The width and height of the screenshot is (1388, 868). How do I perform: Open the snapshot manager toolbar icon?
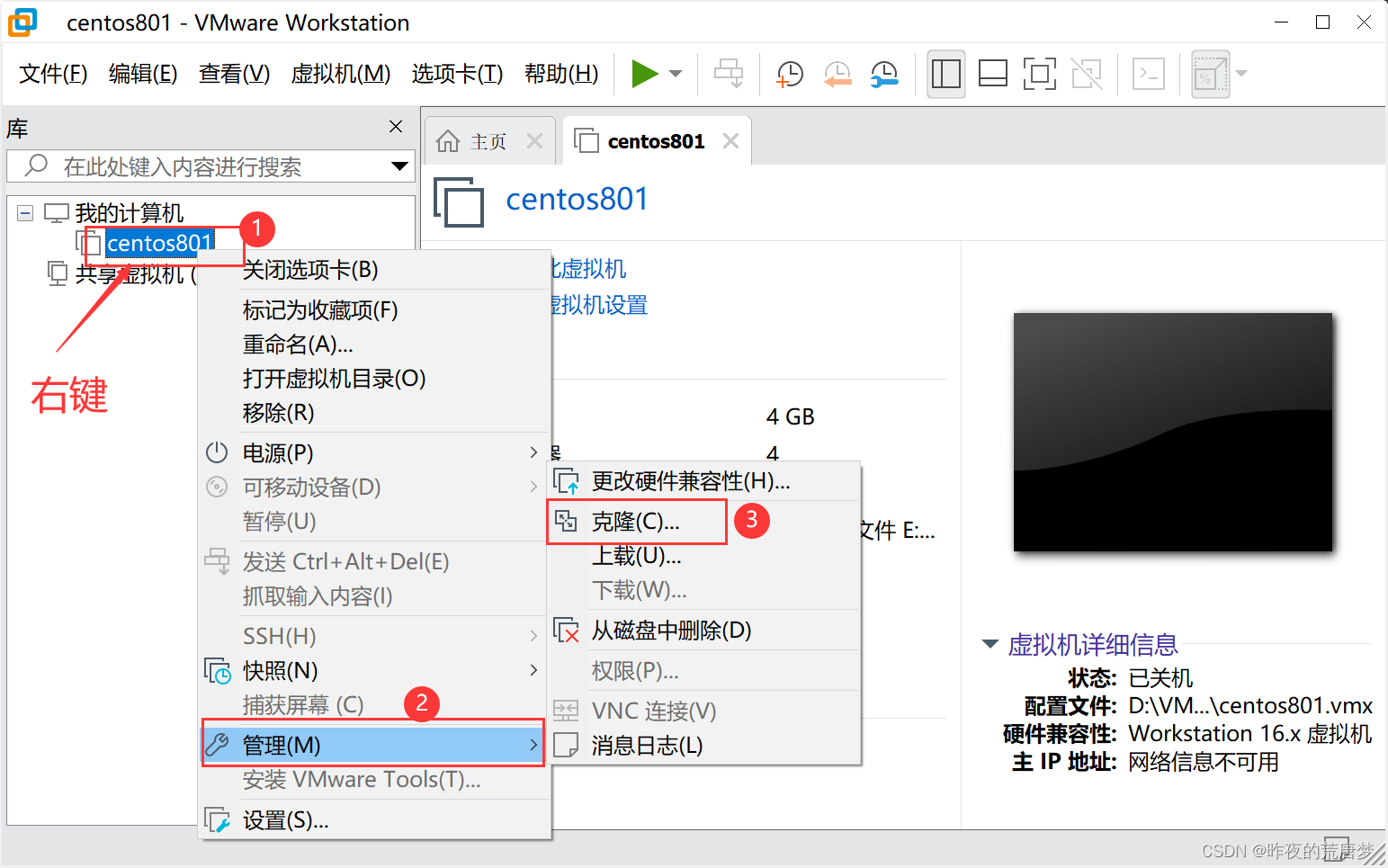pyautogui.click(x=884, y=74)
